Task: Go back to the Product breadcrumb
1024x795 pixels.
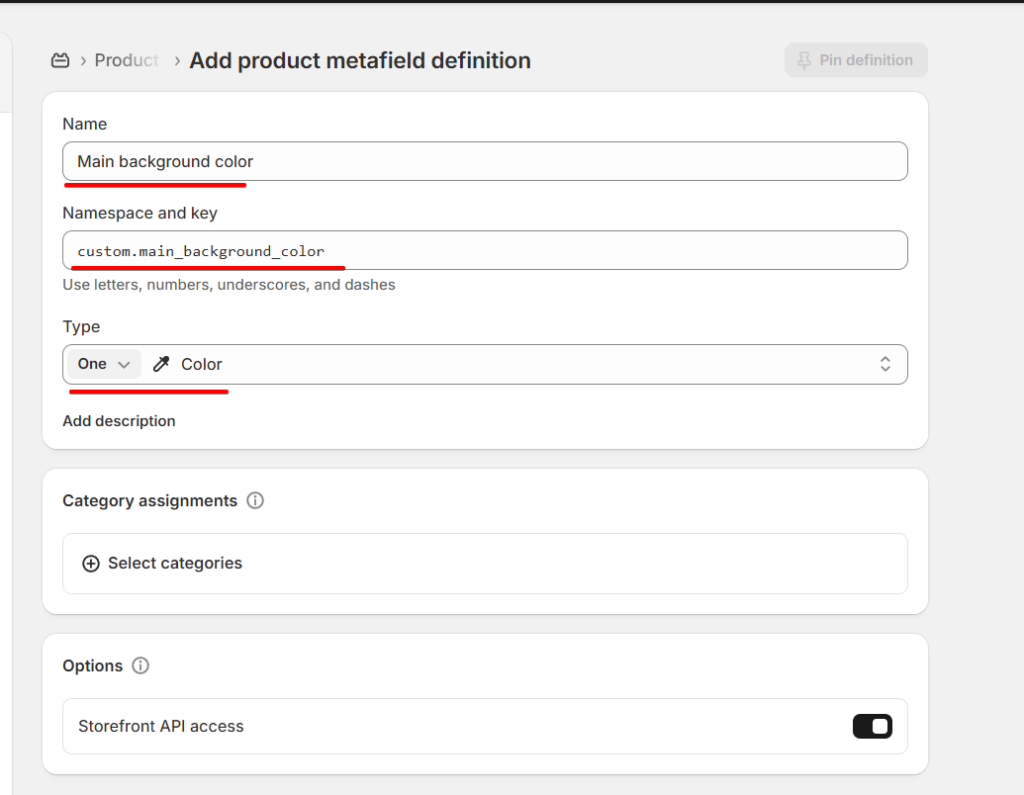Action: (126, 61)
